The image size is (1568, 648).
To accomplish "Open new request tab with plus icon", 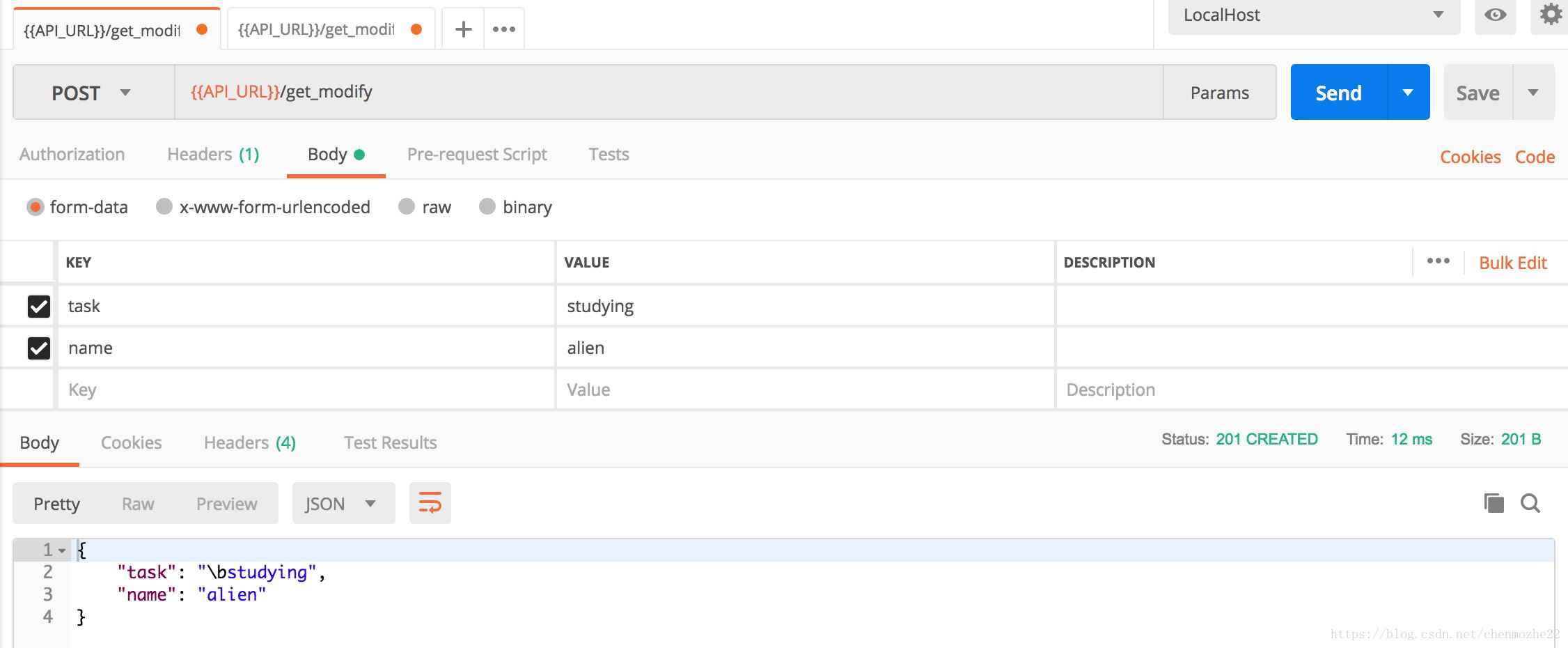I will point(463,29).
